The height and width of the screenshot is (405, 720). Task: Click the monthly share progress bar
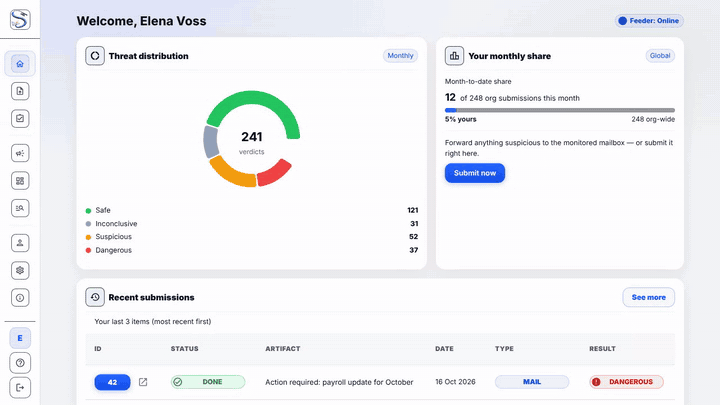coord(560,110)
